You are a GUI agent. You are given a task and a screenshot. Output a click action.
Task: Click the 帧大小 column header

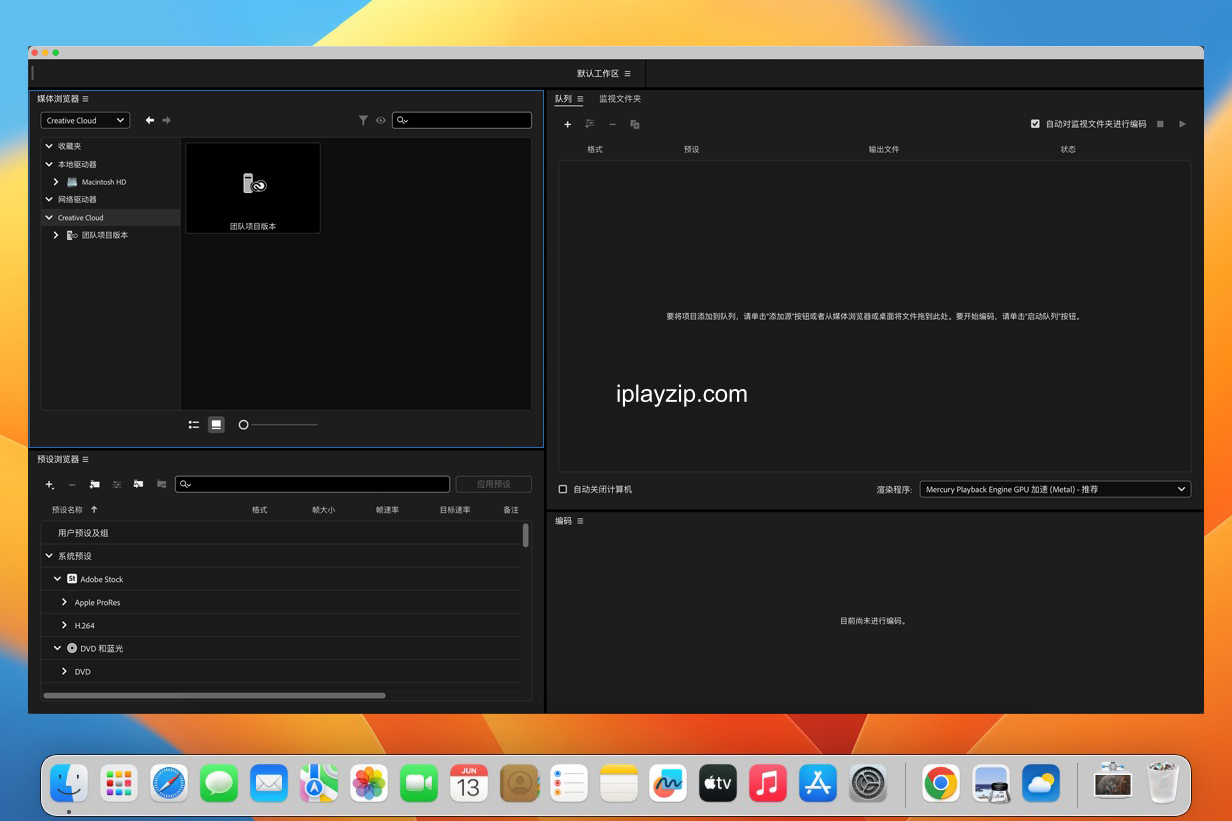point(324,510)
